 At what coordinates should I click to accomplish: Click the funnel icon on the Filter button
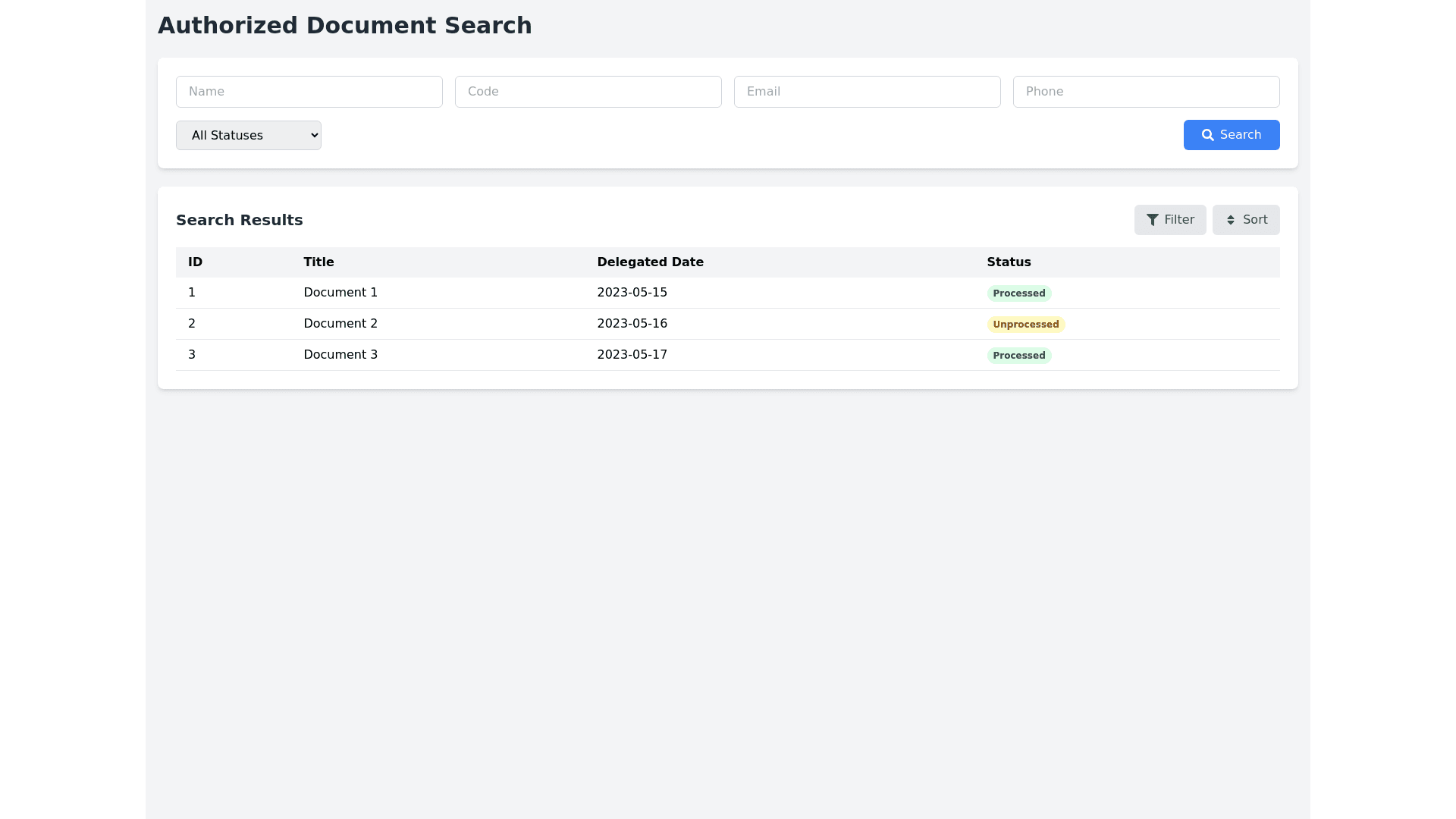[1151, 220]
